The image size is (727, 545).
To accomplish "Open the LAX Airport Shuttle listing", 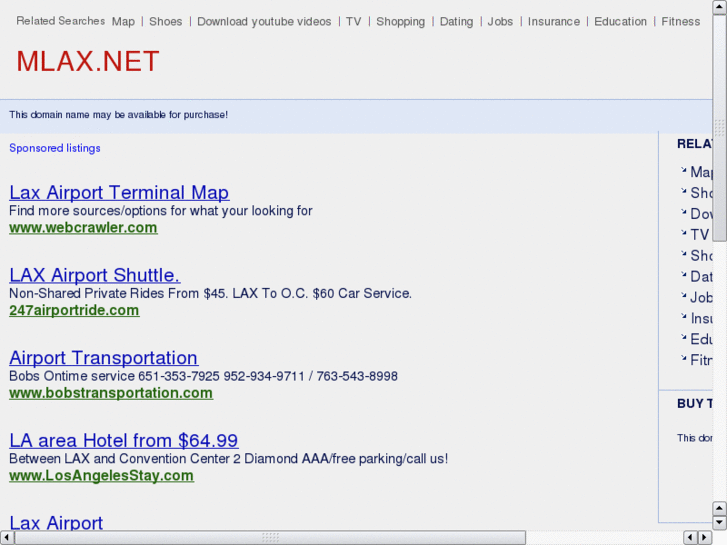I will 95,275.
